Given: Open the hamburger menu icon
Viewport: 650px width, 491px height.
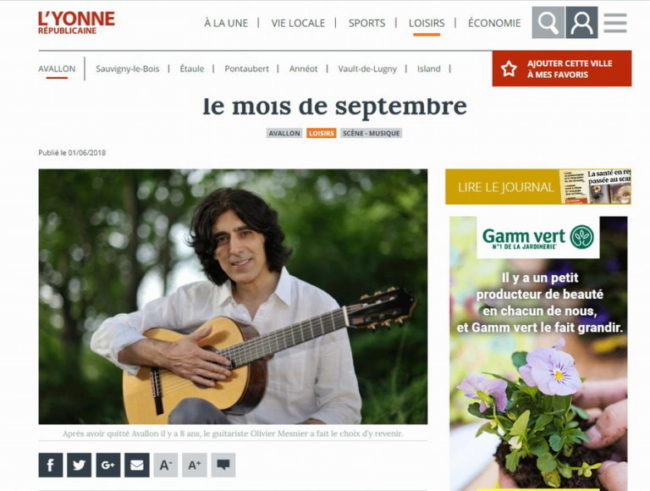Looking at the screenshot, I should point(615,23).
